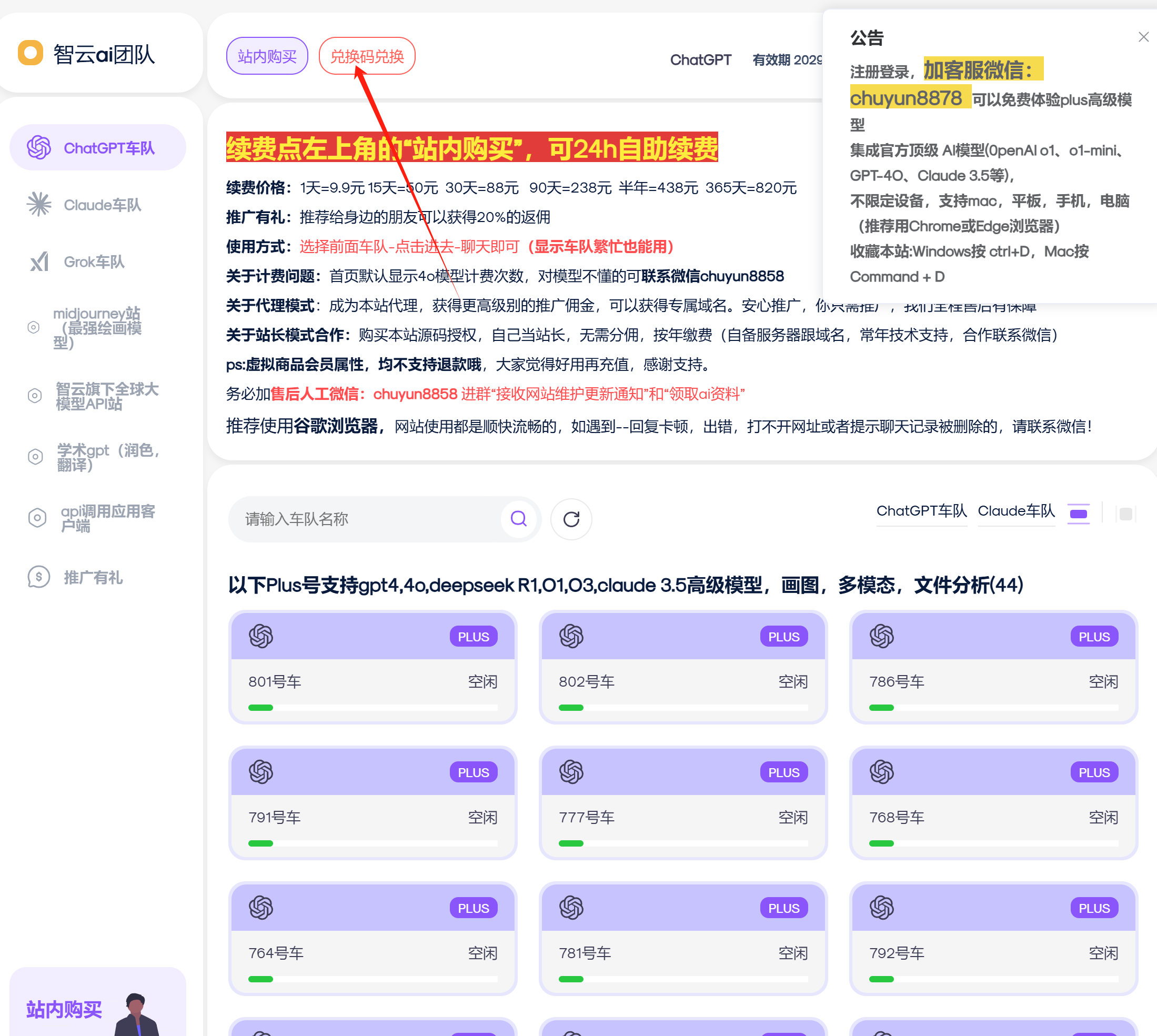Select ChatGPT车队 in the sidebar
This screenshot has width=1157, height=1036.
click(x=98, y=148)
